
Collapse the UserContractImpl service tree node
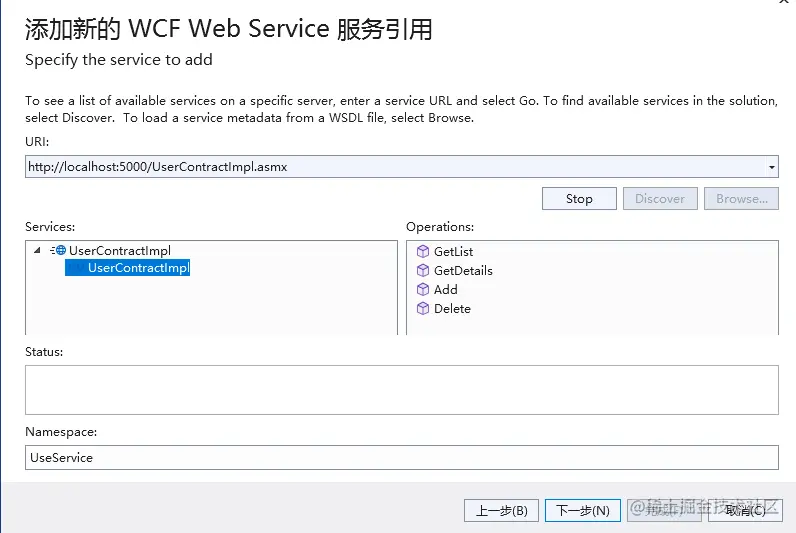click(x=37, y=250)
